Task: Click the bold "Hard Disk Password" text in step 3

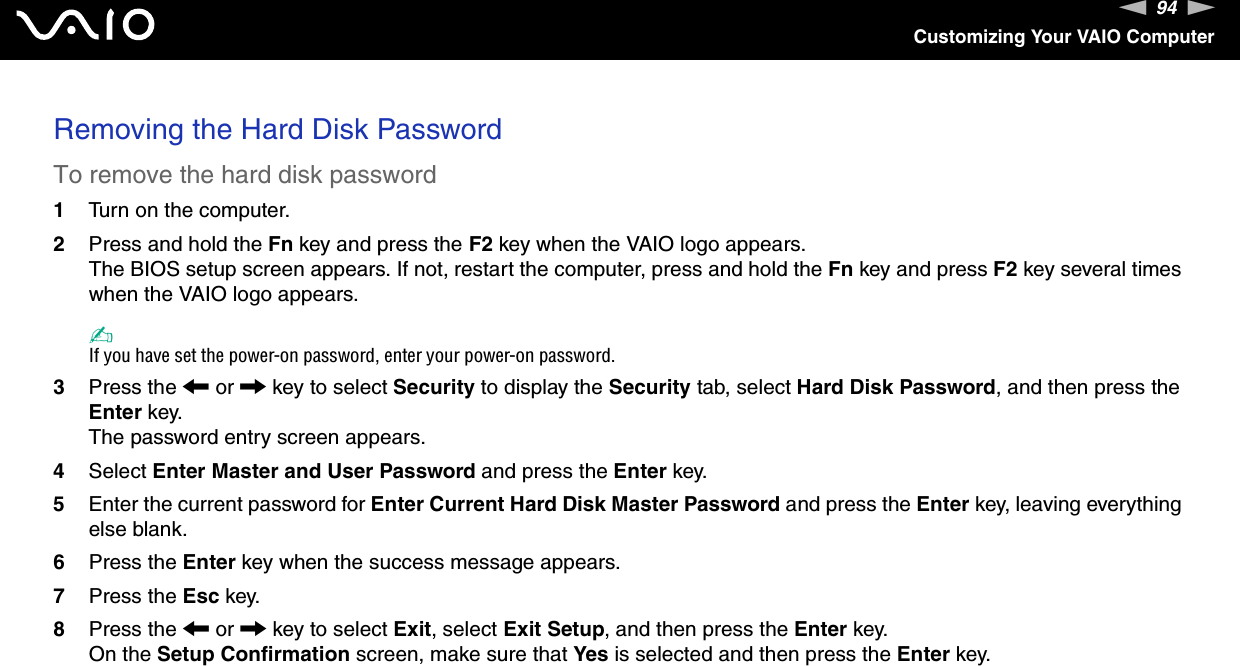Action: [895, 388]
